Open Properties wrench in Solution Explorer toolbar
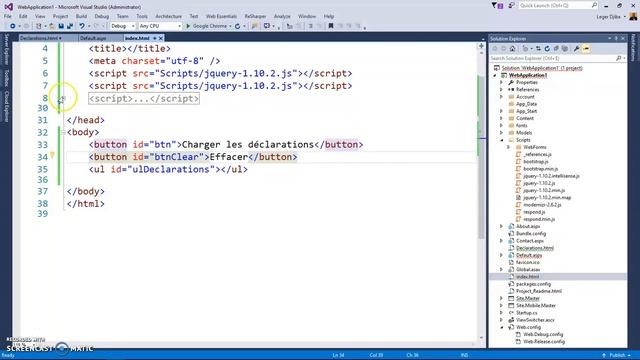Viewport: 640px width, 360px height. point(576,49)
